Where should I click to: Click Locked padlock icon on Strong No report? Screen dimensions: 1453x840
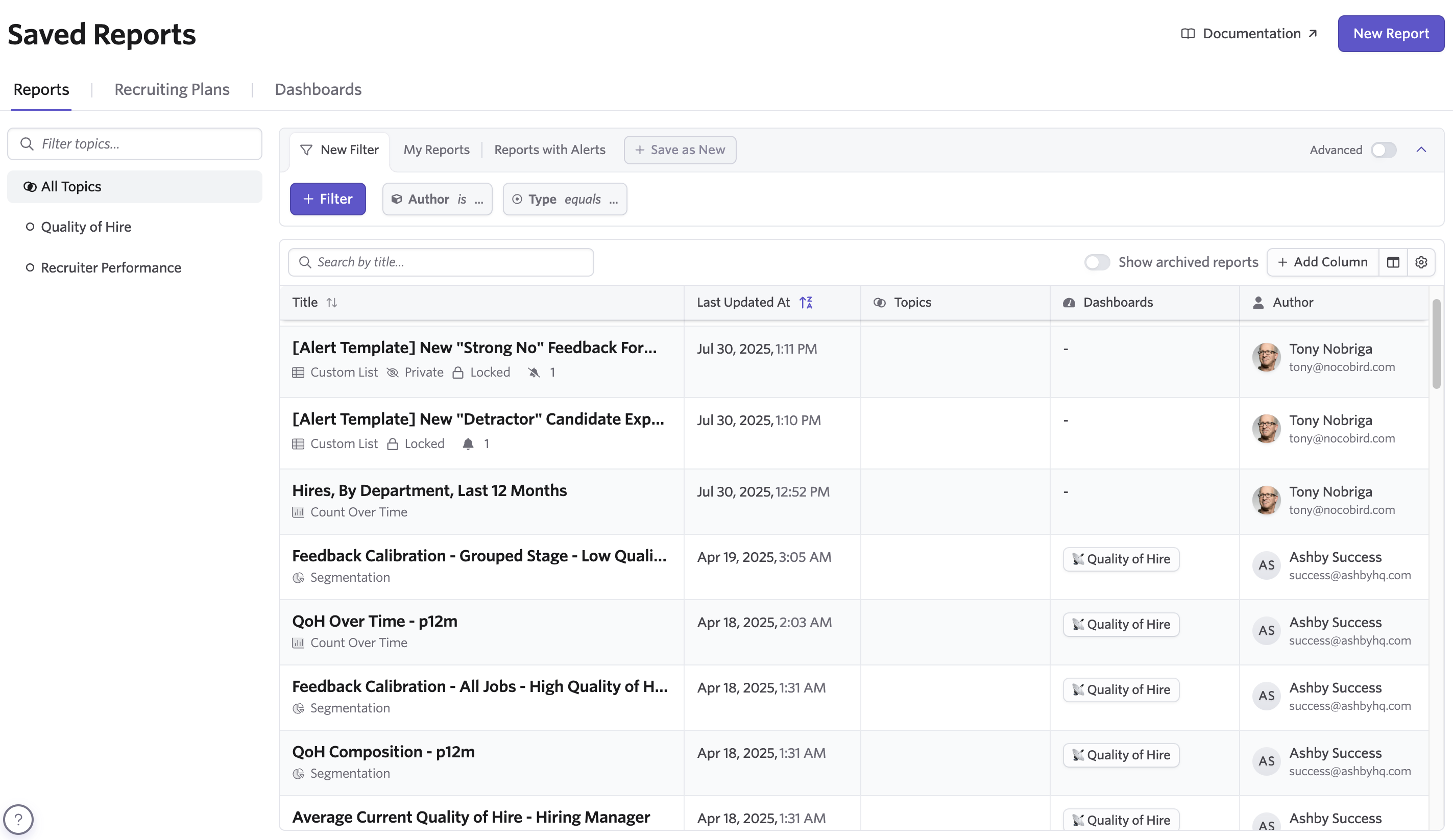[458, 373]
